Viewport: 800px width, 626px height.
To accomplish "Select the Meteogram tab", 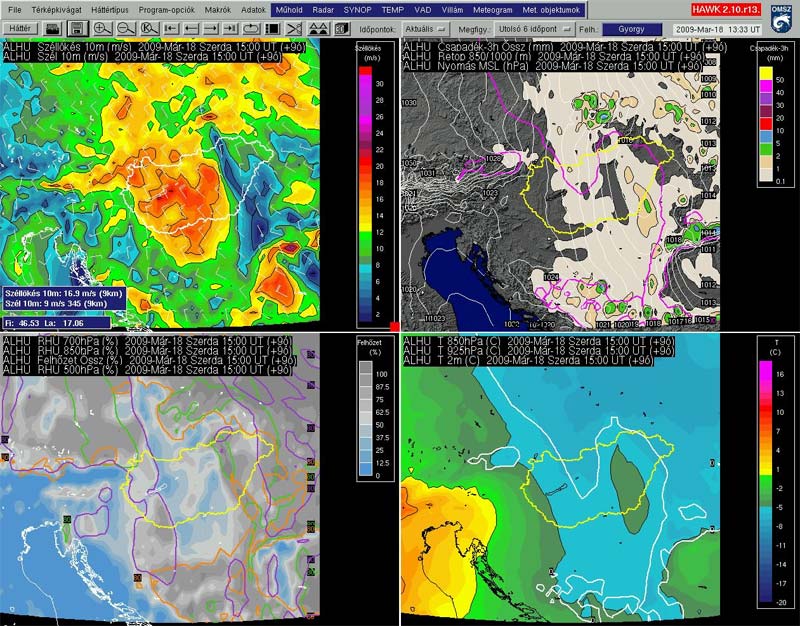I will point(491,9).
